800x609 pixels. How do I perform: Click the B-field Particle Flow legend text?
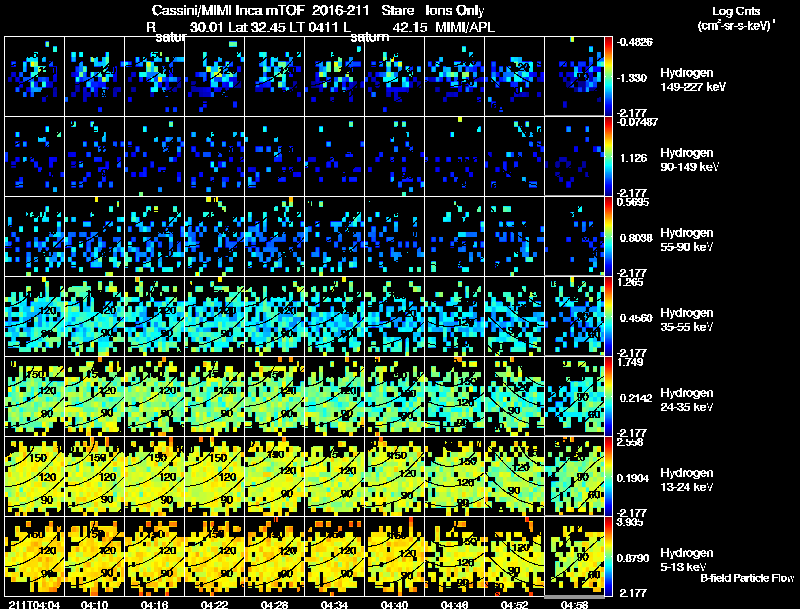pos(747,578)
